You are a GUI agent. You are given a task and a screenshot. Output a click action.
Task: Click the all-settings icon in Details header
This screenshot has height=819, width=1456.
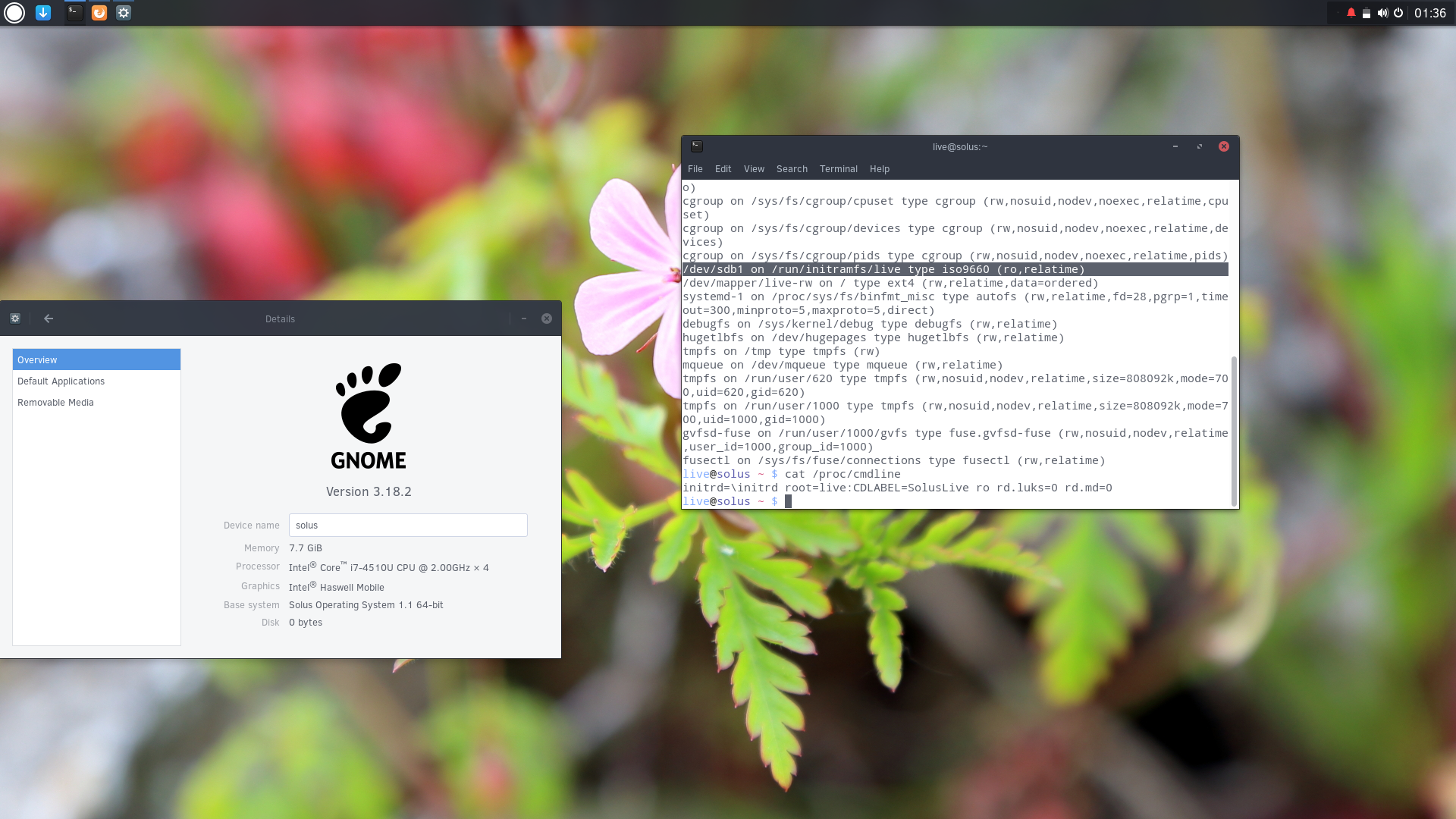(15, 318)
